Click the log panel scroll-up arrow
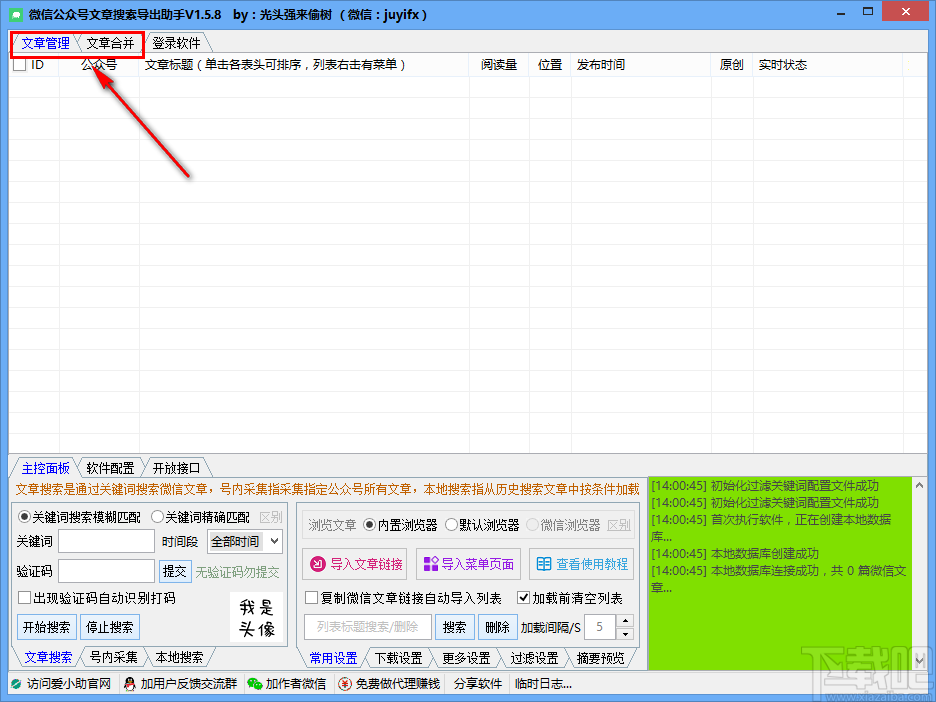The width and height of the screenshot is (936, 702). click(x=919, y=487)
